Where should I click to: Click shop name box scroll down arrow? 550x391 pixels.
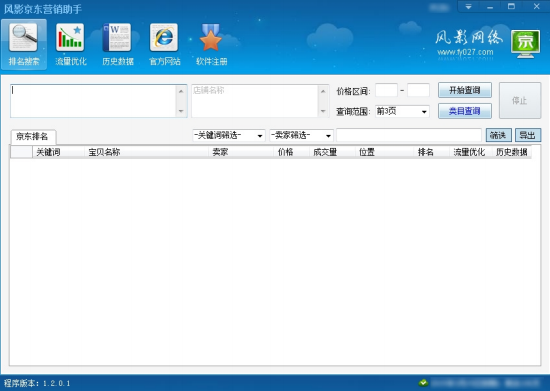323,111
